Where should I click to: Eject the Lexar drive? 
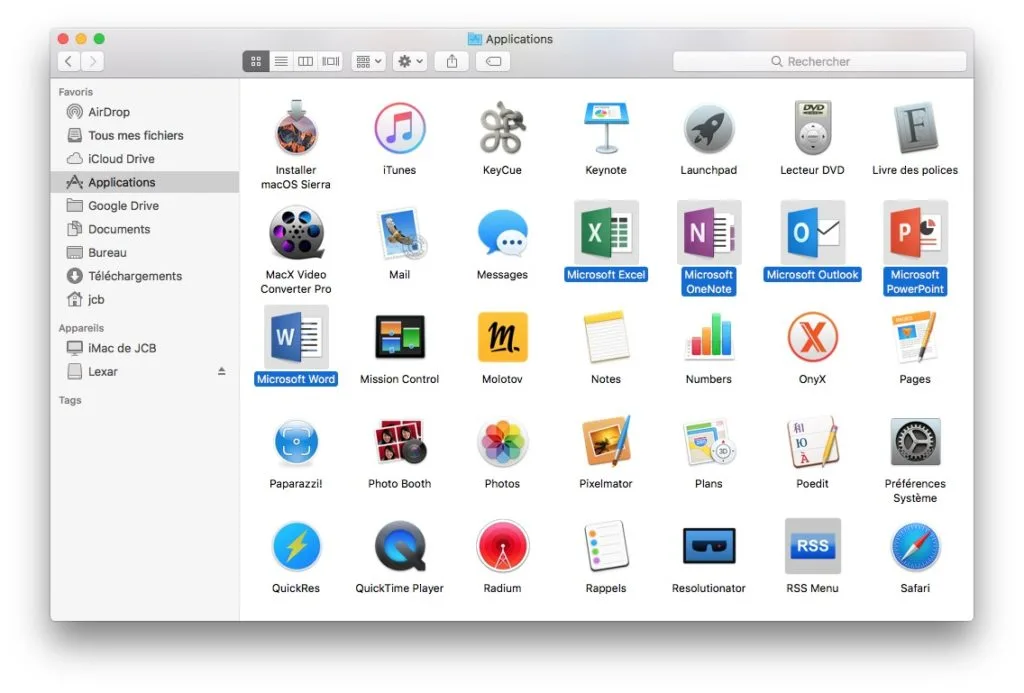pyautogui.click(x=221, y=371)
